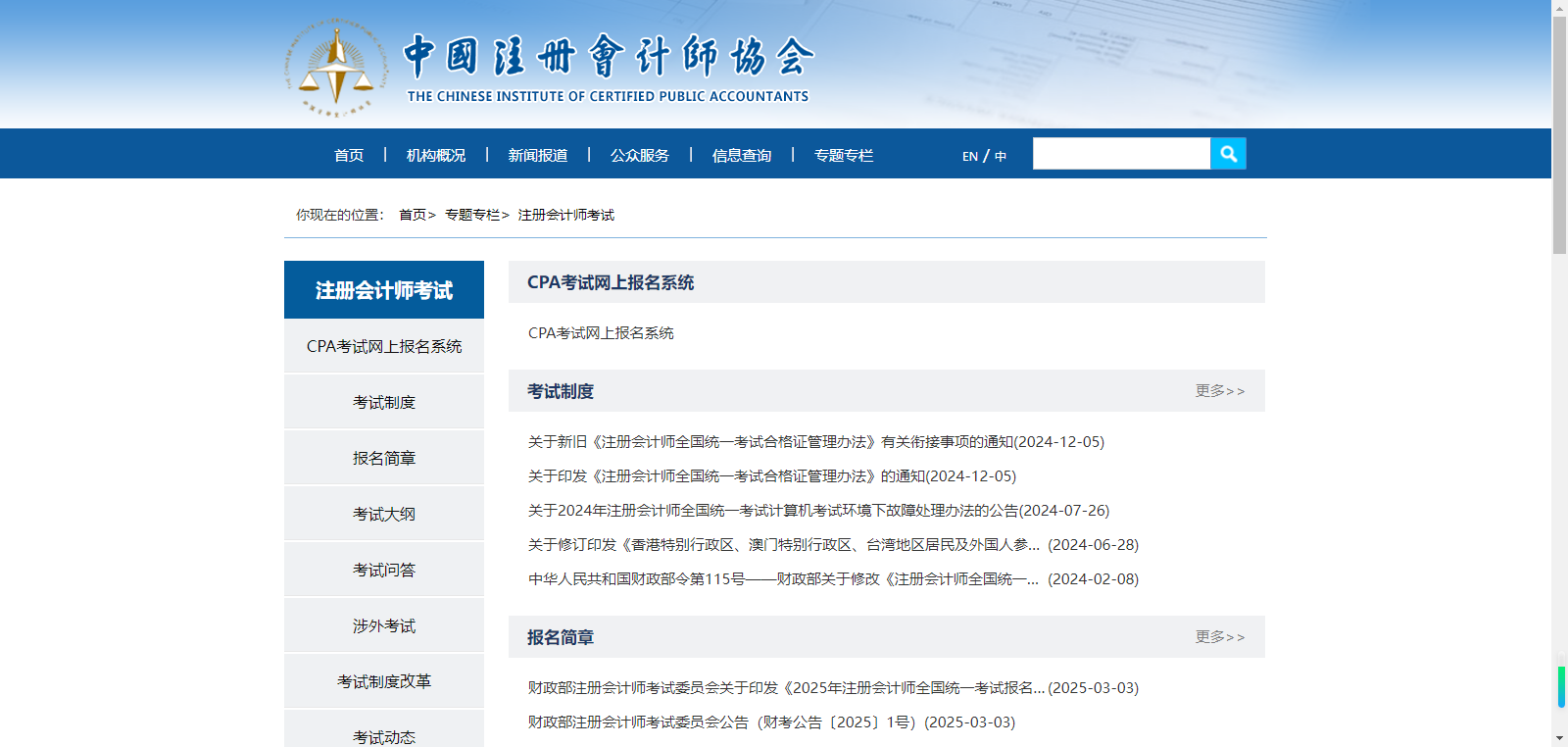
Task: Switch language to 中
Action: coord(1001,156)
